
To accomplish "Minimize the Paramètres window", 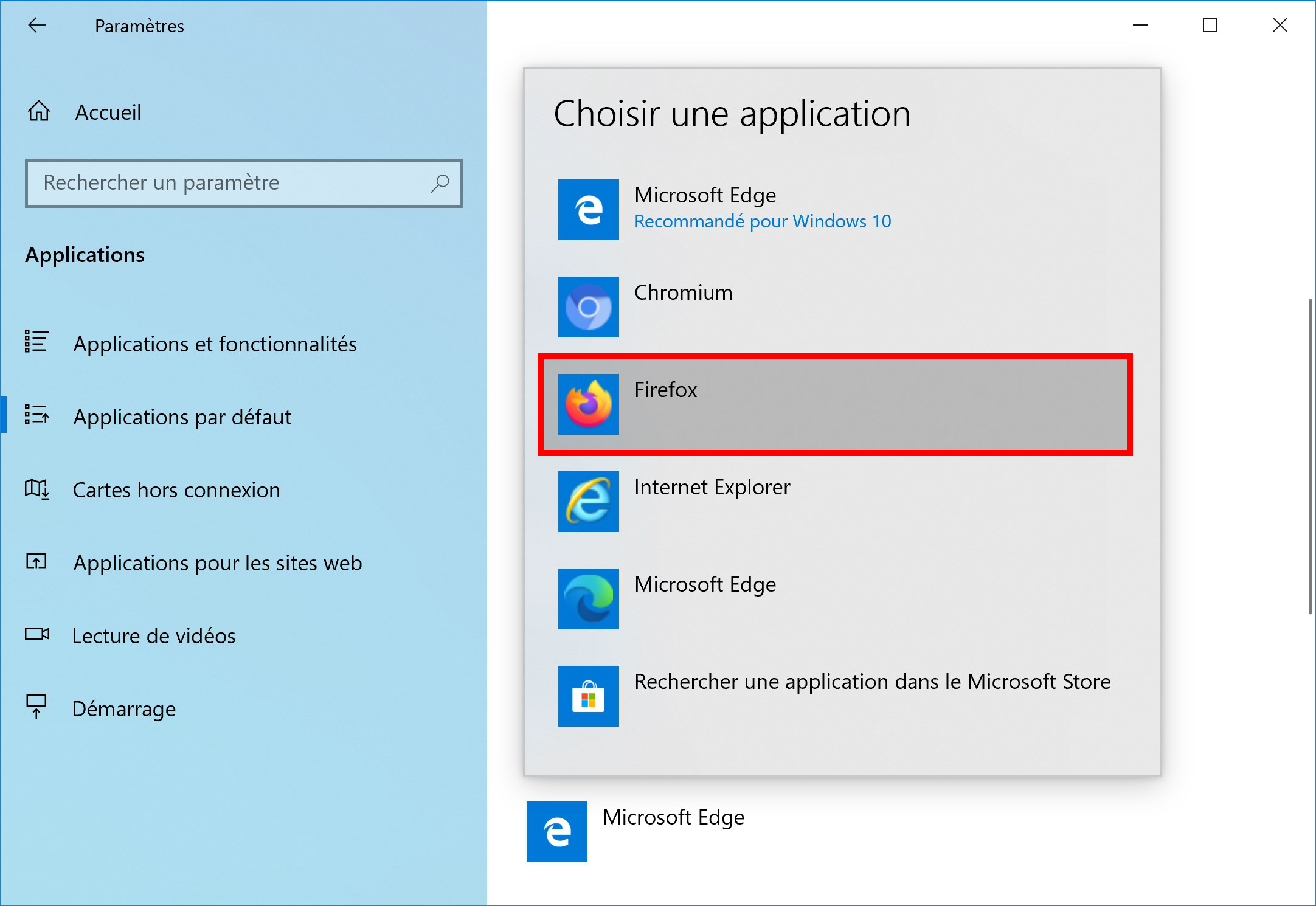I will (x=1140, y=25).
